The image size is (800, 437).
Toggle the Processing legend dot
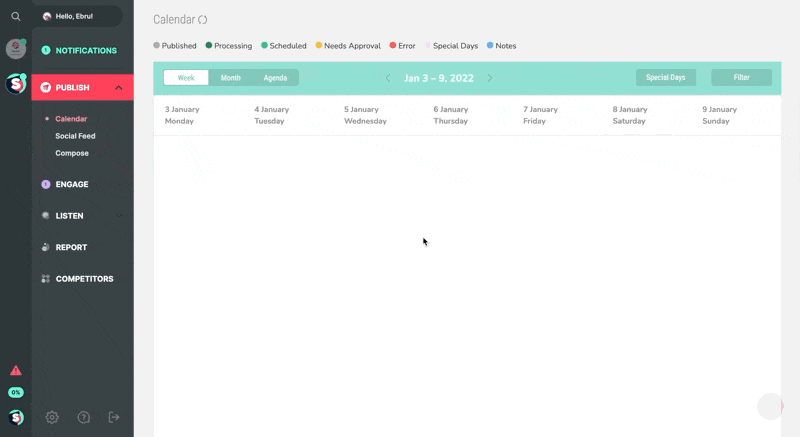(x=209, y=45)
